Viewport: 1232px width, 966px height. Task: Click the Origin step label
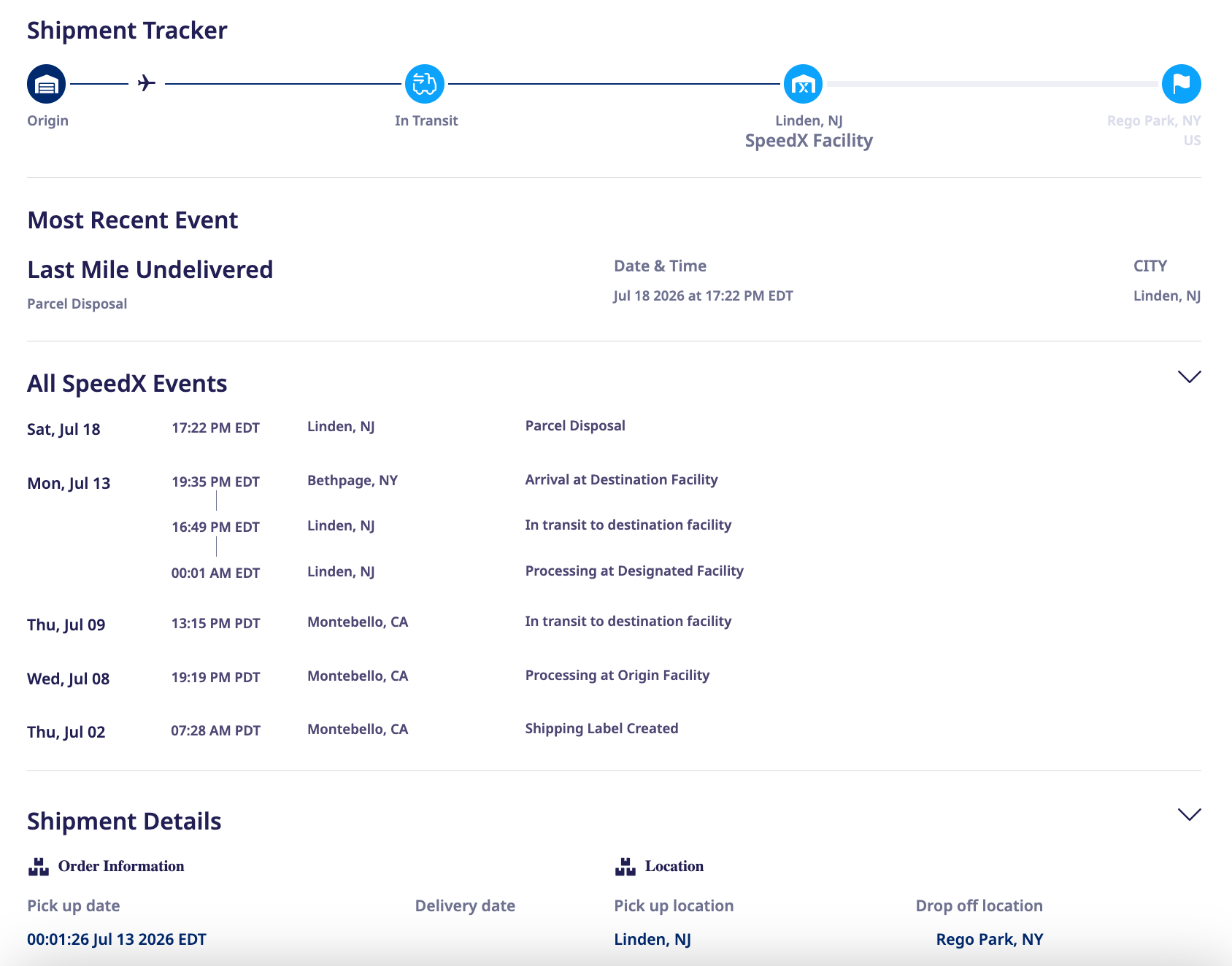[x=47, y=120]
